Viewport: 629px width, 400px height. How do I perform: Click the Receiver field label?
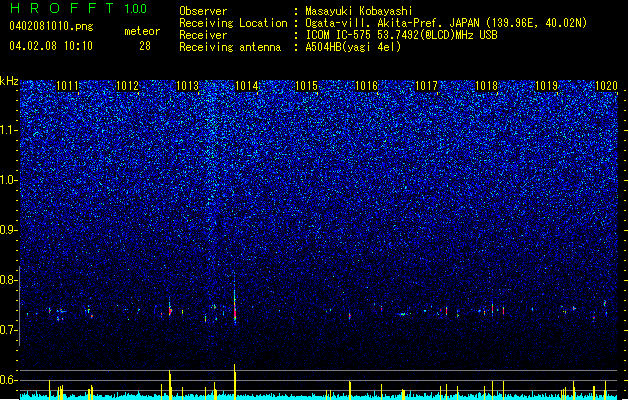click(203, 35)
